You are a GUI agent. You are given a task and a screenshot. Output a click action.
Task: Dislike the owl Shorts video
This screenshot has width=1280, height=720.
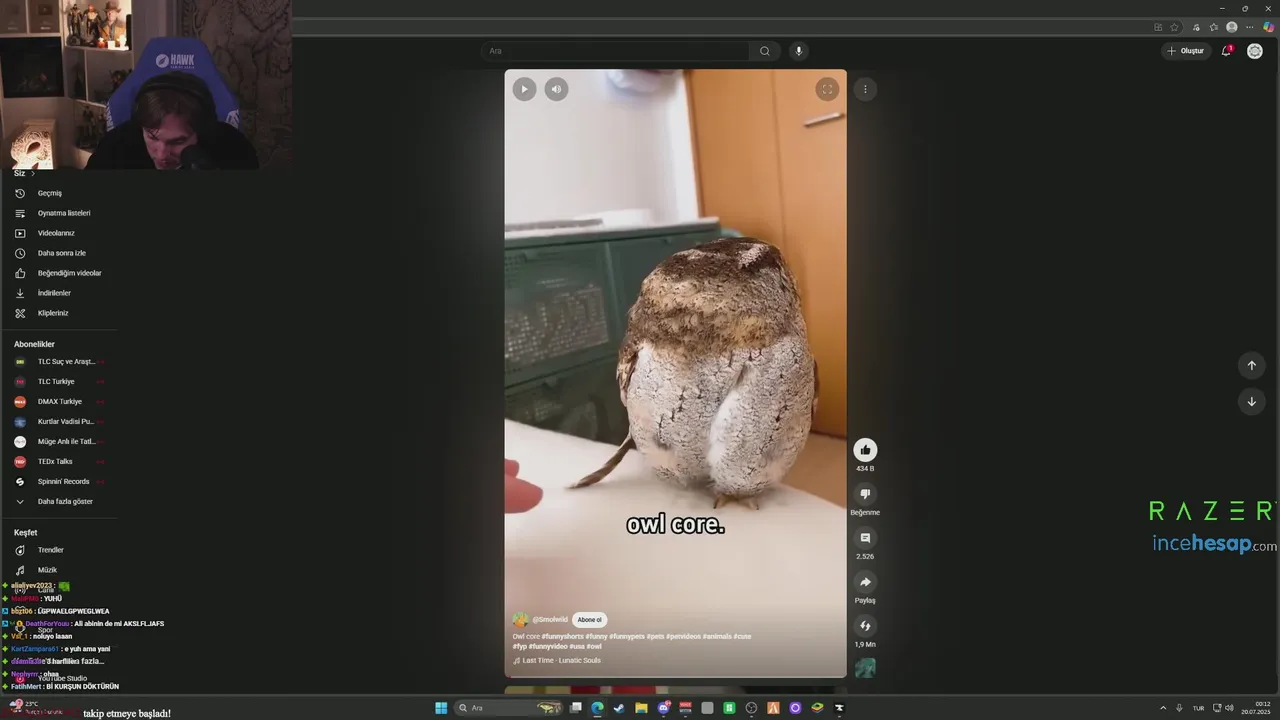865,494
